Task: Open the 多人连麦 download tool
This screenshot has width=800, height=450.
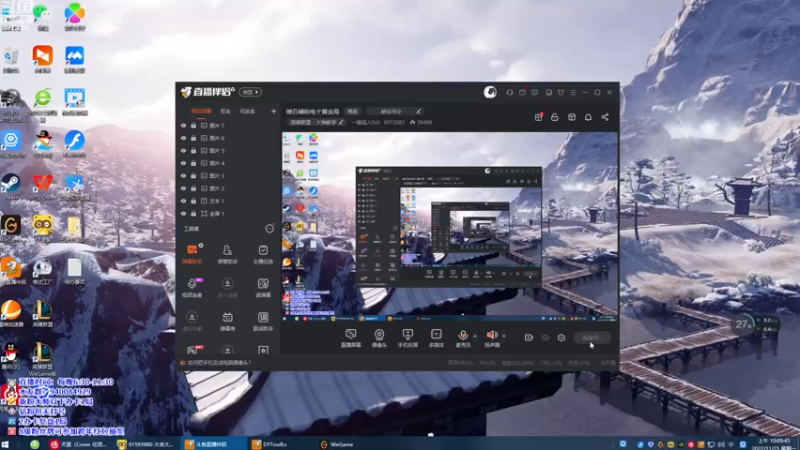Action: point(228,287)
